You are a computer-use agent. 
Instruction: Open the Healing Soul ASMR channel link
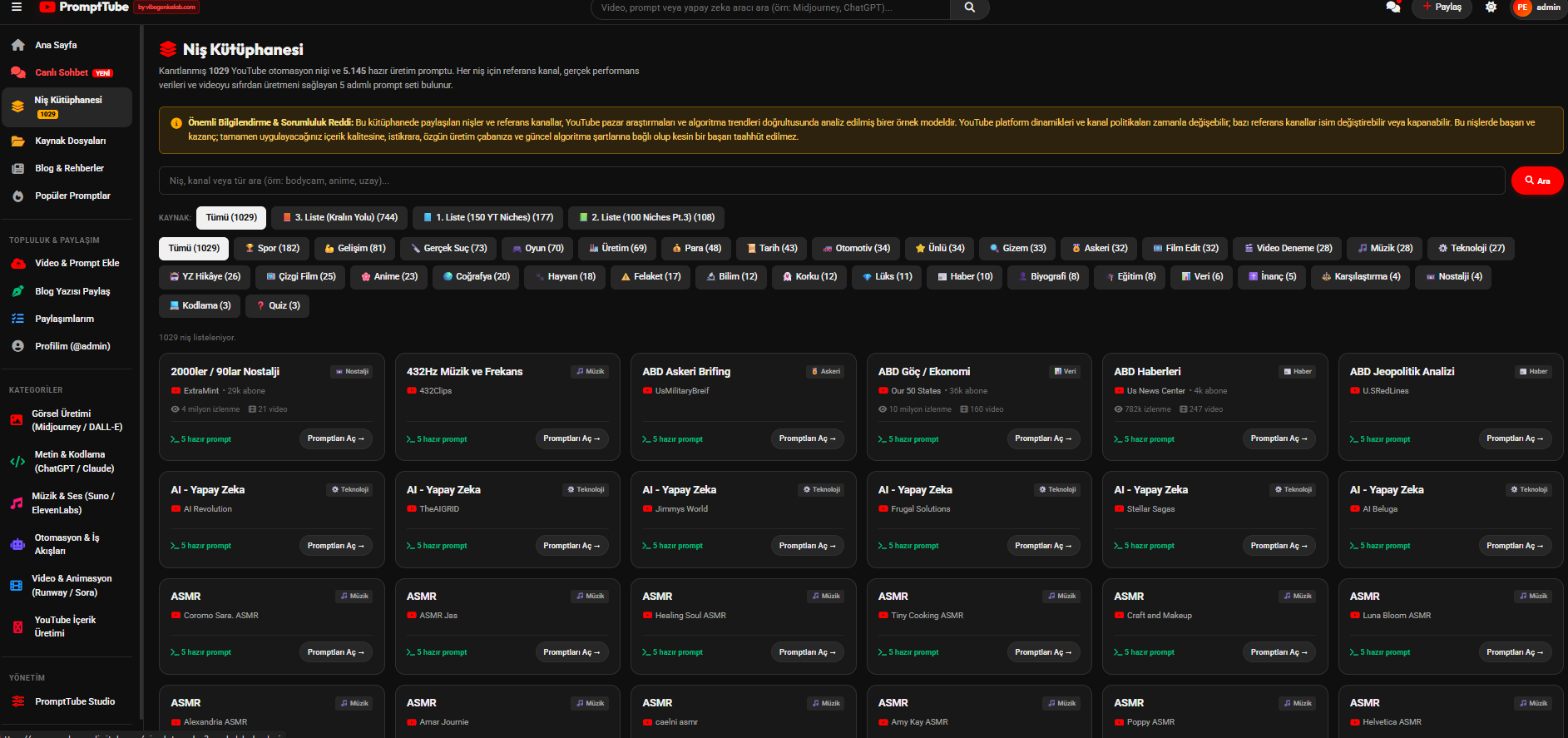pos(690,616)
